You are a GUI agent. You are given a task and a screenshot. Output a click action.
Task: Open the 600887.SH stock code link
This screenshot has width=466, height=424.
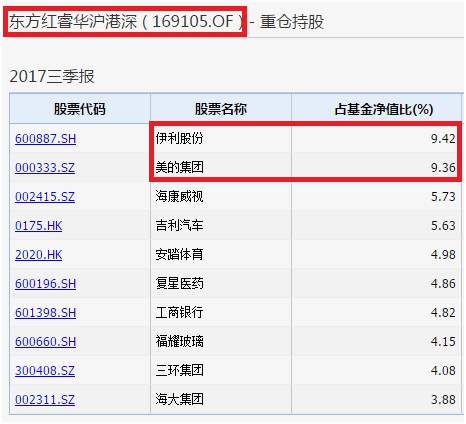(46, 138)
